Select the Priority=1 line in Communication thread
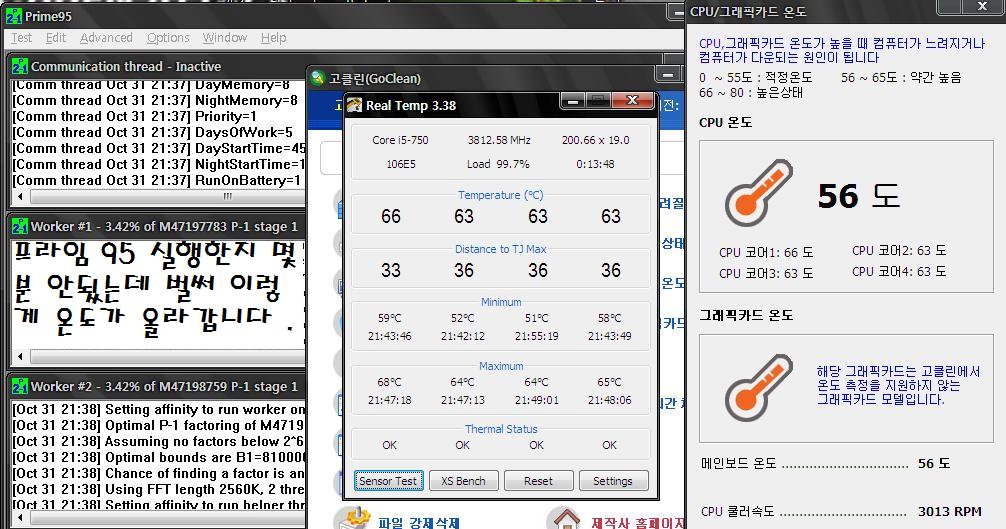1006x529 pixels. 135,116
